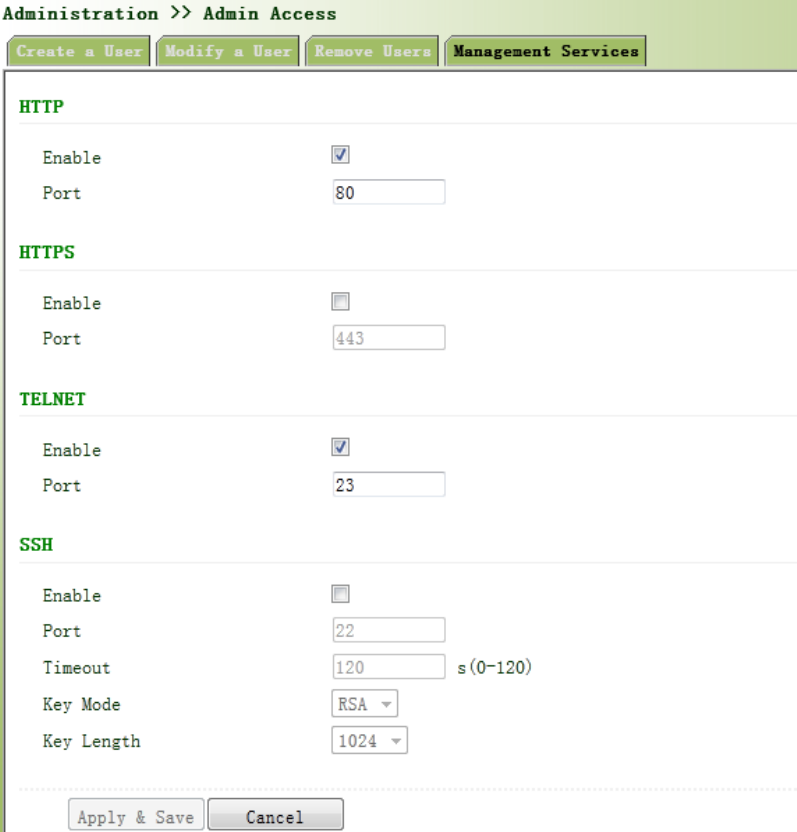The height and width of the screenshot is (832, 797).
Task: Click the Apply & Save button
Action: click(136, 816)
